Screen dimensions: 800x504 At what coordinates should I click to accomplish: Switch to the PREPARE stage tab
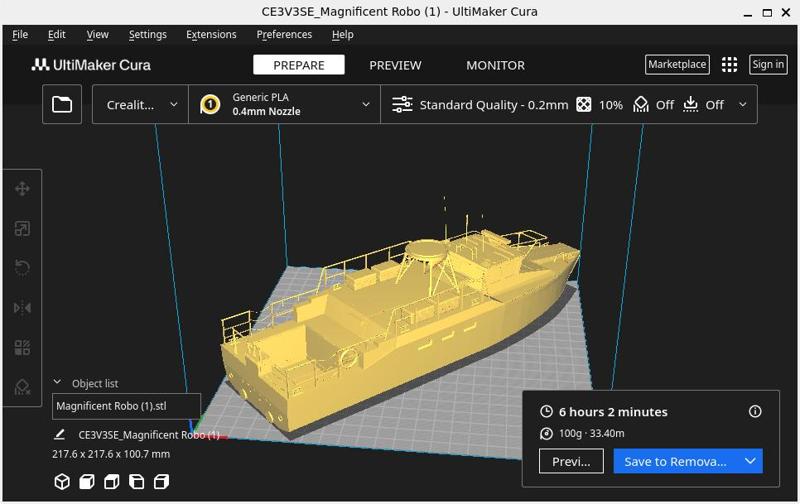point(299,65)
